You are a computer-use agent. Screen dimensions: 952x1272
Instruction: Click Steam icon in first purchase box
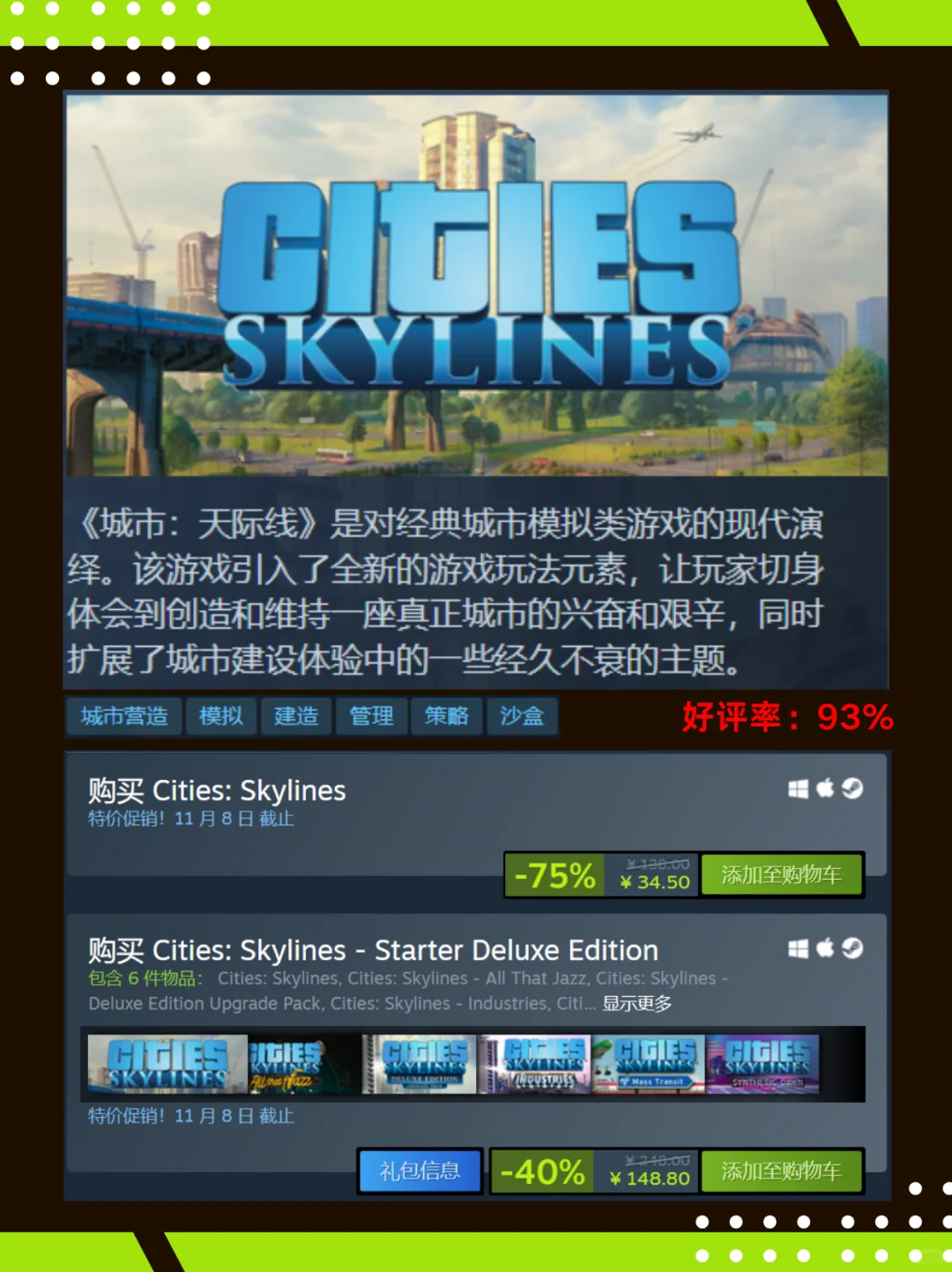[852, 788]
